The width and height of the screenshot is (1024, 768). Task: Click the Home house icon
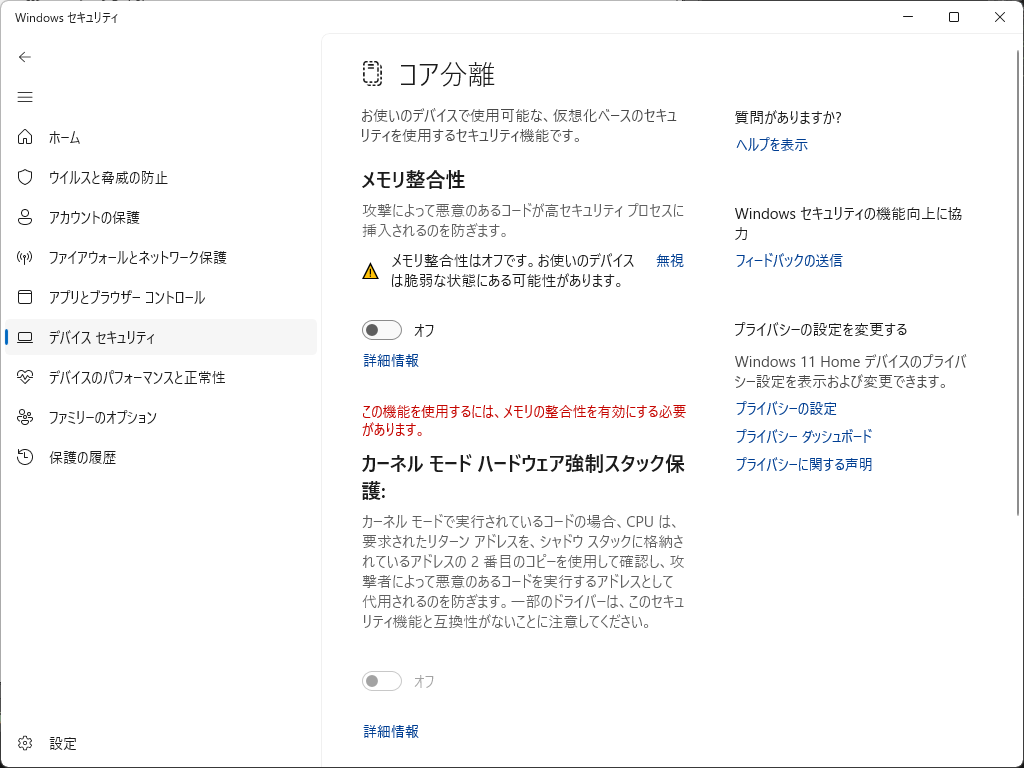[25, 137]
